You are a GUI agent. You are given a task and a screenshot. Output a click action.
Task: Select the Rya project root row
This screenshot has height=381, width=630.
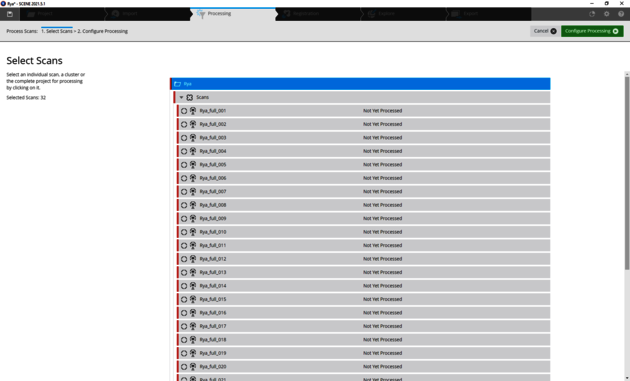360,84
